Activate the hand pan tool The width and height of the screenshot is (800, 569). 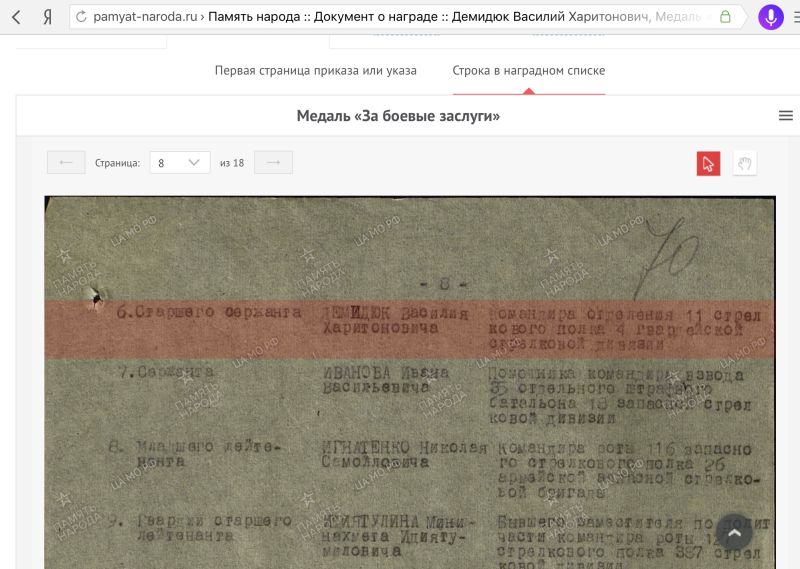pos(745,164)
